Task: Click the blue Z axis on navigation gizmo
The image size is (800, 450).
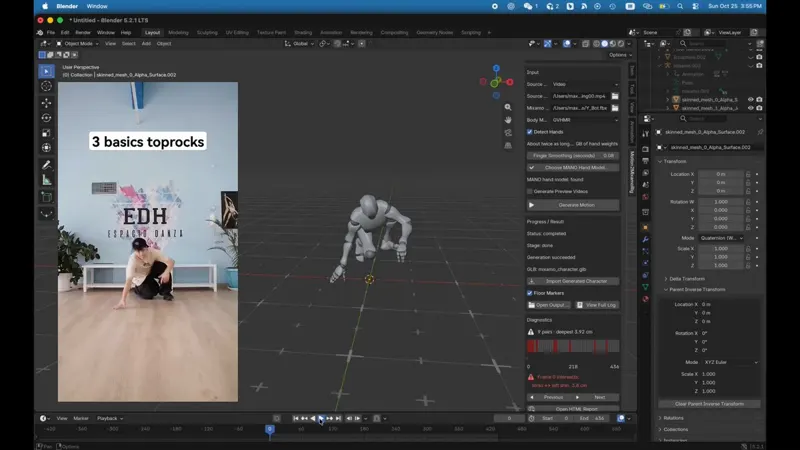Action: coord(496,68)
